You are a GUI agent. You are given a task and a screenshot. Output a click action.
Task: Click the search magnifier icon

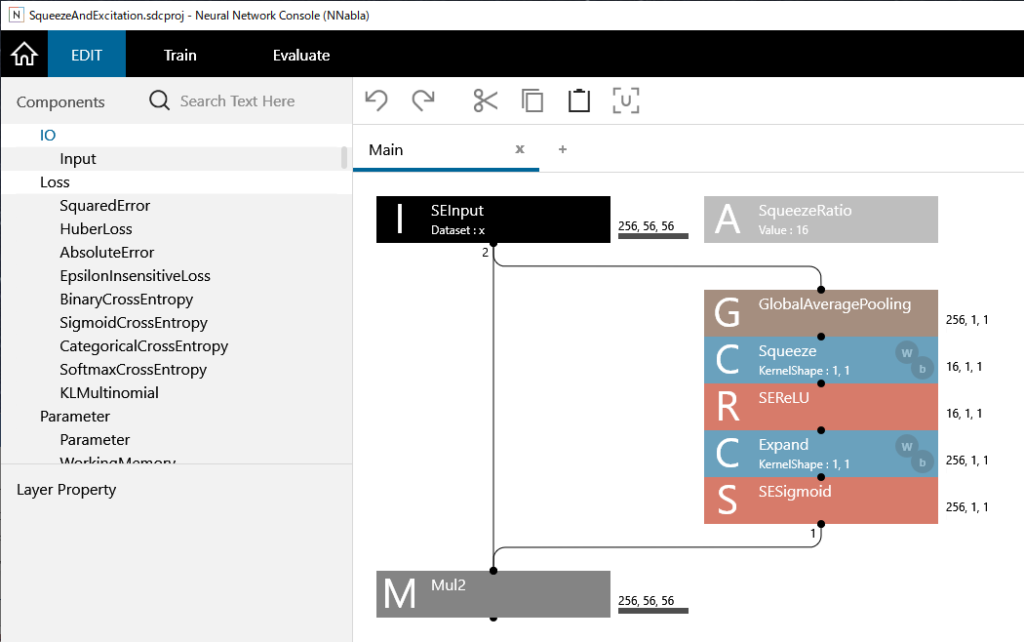pos(159,101)
